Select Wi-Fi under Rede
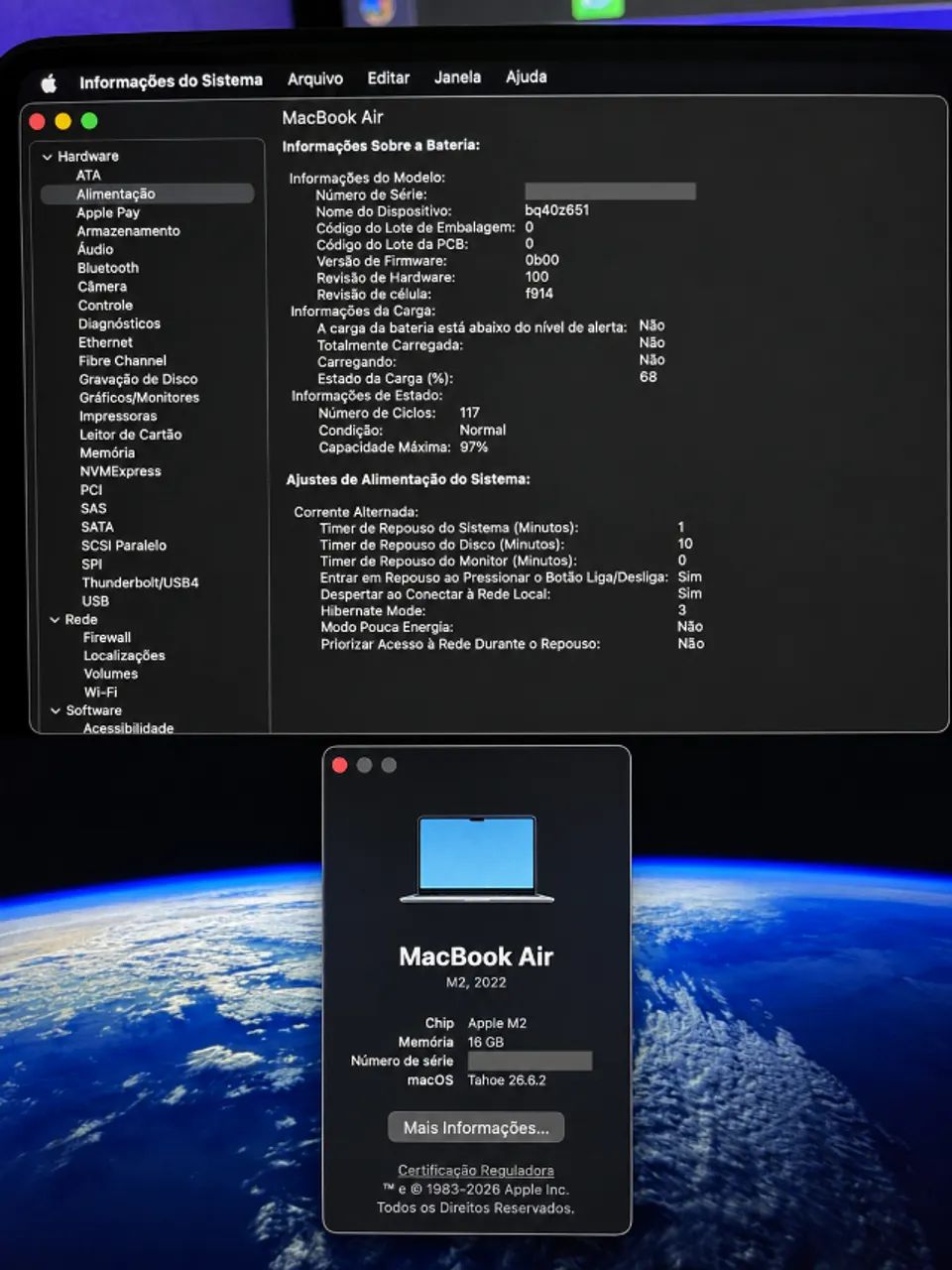This screenshot has width=952, height=1270. coord(100,693)
